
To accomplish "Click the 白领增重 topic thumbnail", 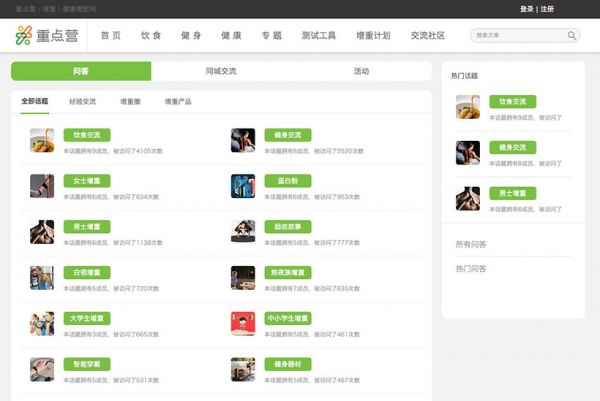I will coord(42,278).
